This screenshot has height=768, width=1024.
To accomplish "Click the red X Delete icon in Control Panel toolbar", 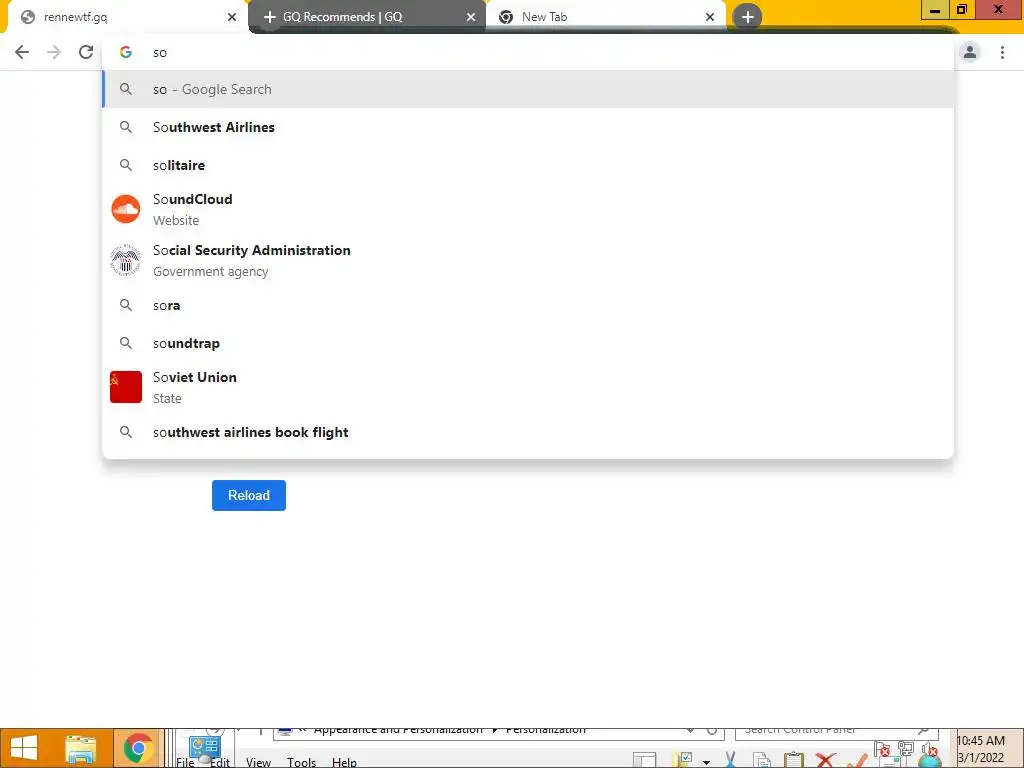I will click(825, 760).
